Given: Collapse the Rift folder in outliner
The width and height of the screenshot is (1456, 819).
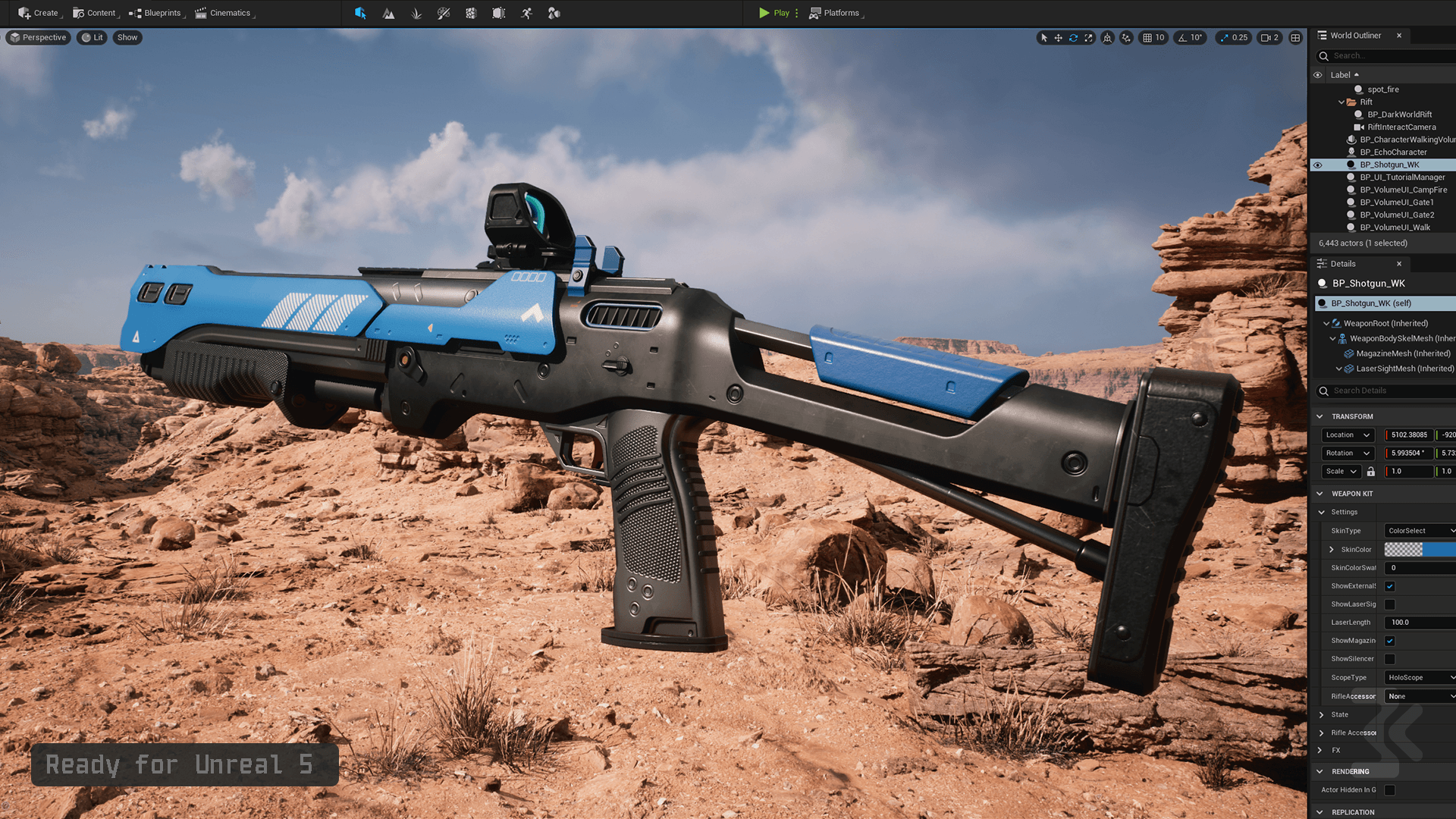Looking at the screenshot, I should coord(1341,102).
